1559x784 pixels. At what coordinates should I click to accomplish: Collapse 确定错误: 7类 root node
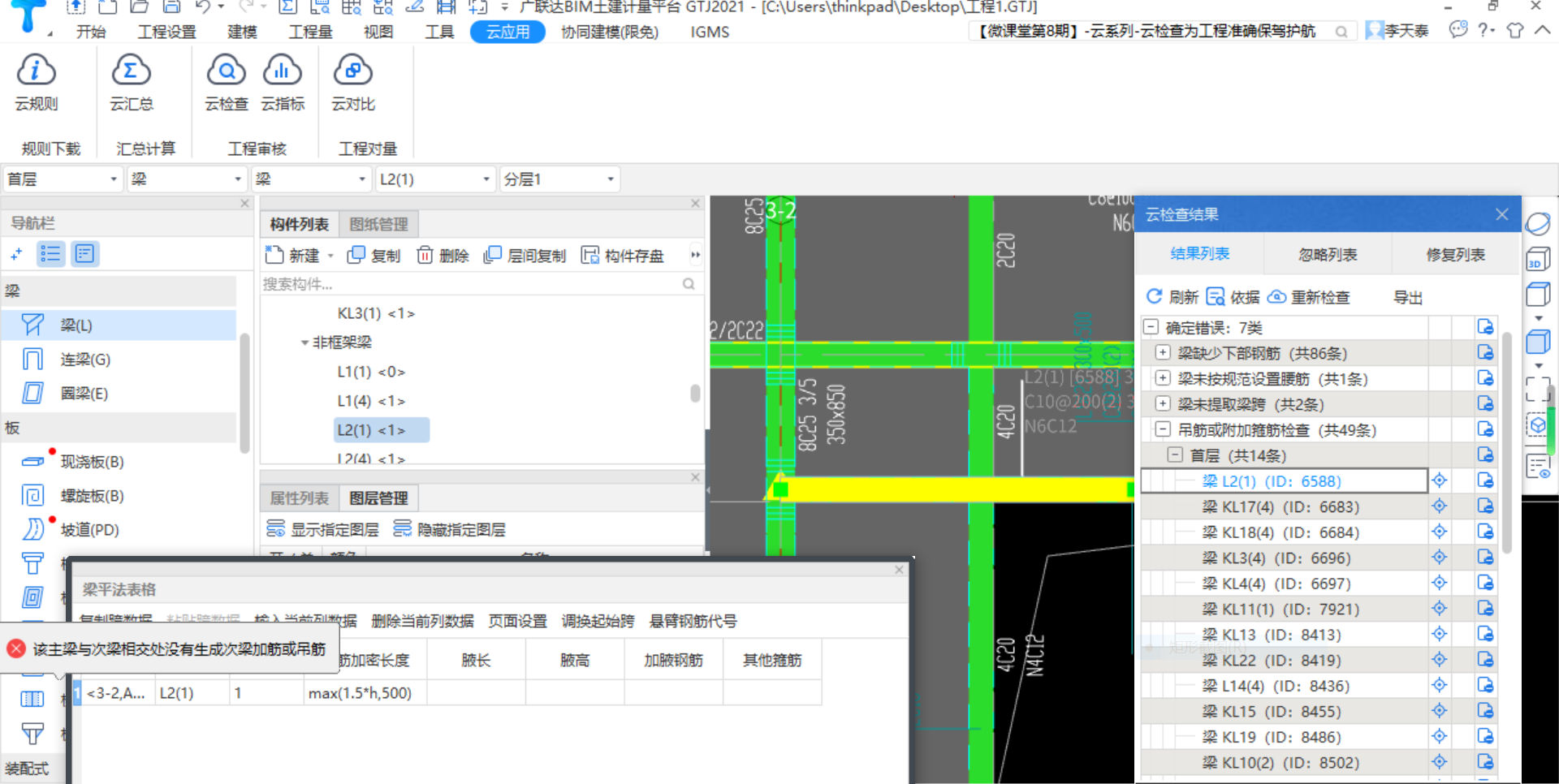click(1151, 327)
